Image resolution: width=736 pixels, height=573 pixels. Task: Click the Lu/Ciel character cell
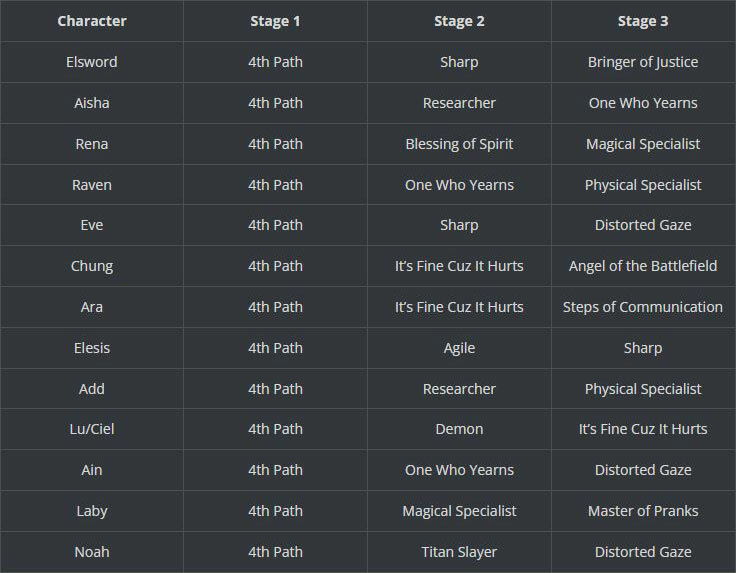click(x=92, y=429)
